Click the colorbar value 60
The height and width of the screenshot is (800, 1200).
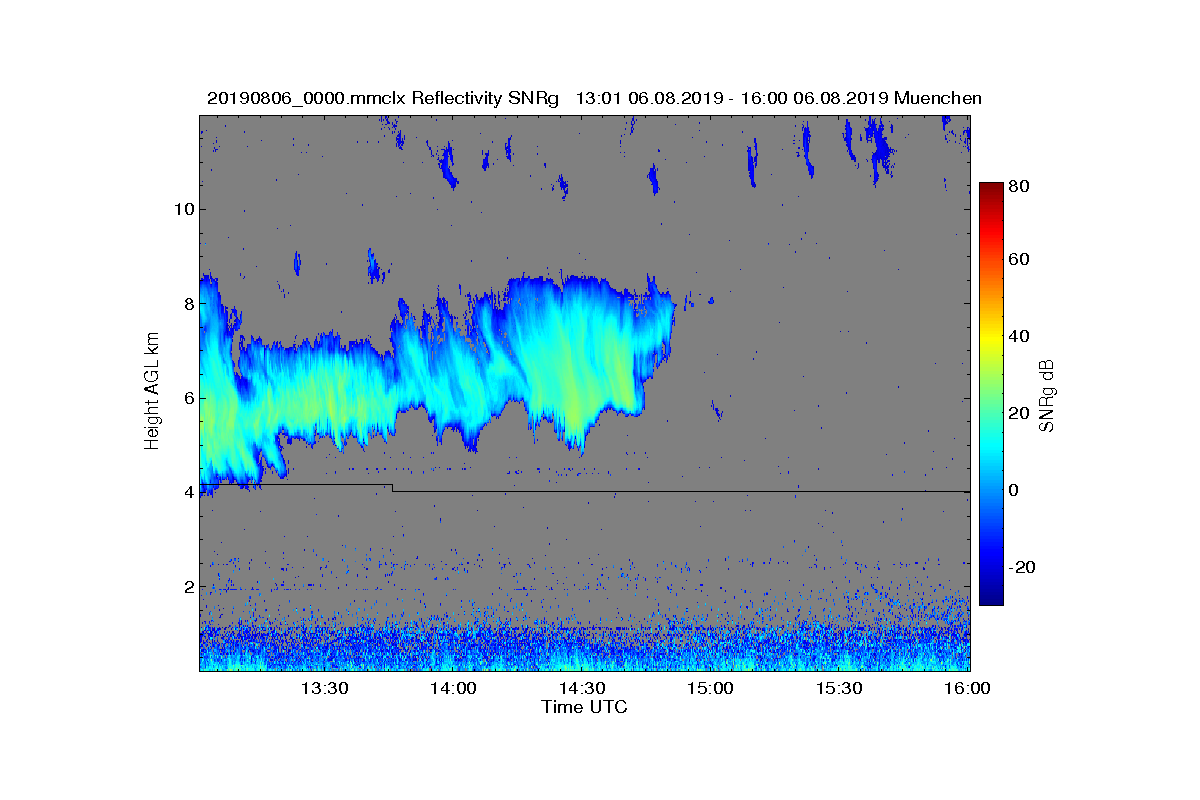pyautogui.click(x=1020, y=260)
